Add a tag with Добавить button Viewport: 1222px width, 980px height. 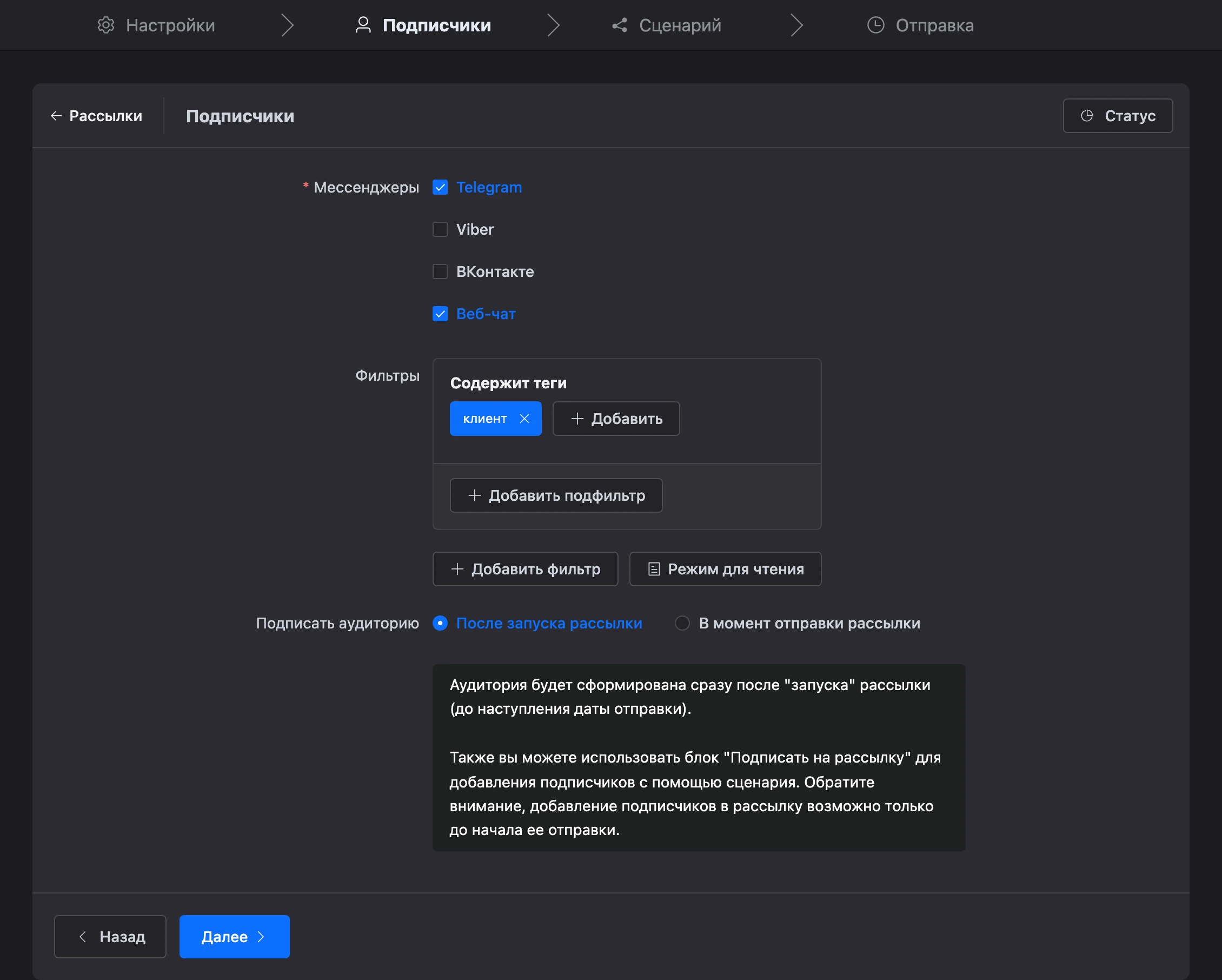[616, 418]
